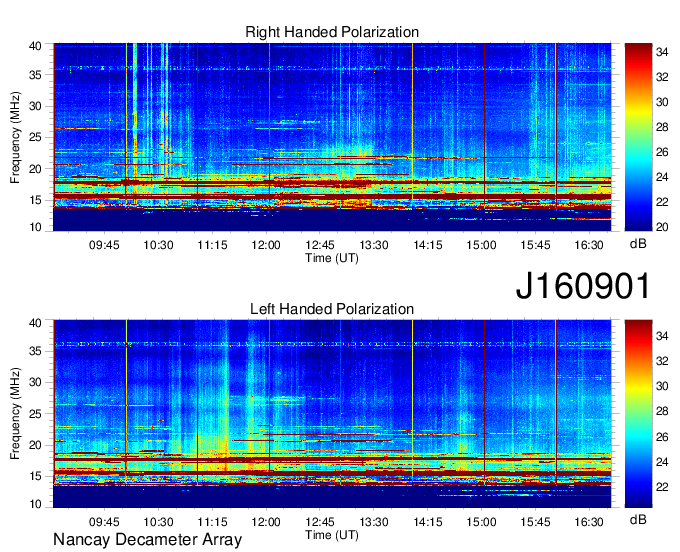Click the 20 frequency tick on Right Handed plot
The width and height of the screenshot is (680, 552).
click(x=36, y=169)
